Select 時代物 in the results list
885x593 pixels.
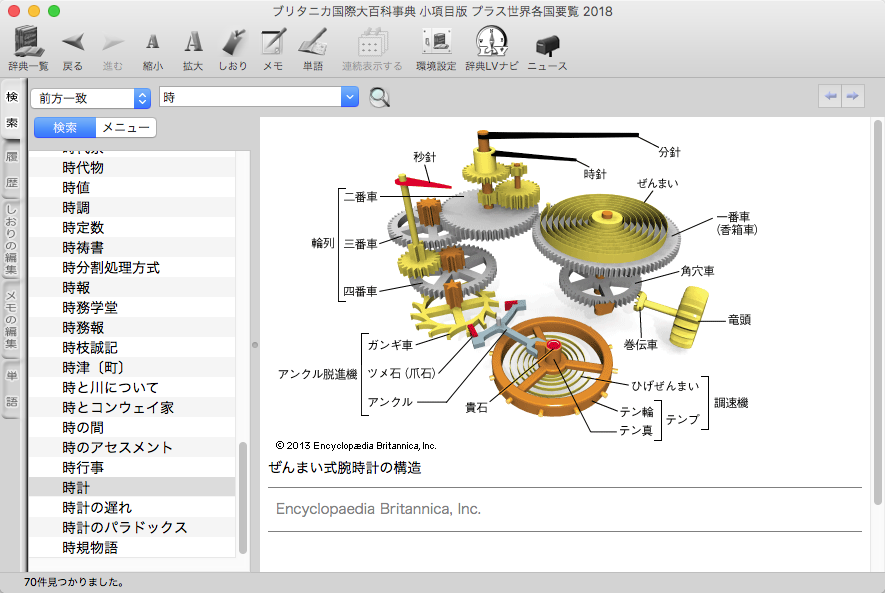132,168
